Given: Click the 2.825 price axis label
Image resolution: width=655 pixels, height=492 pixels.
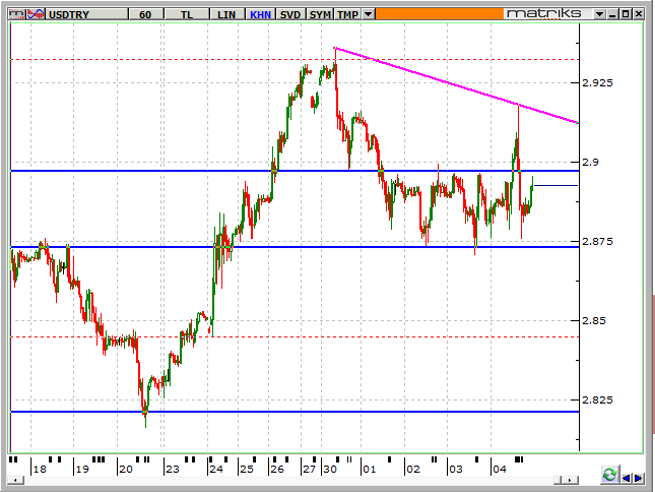Looking at the screenshot, I should pos(598,400).
